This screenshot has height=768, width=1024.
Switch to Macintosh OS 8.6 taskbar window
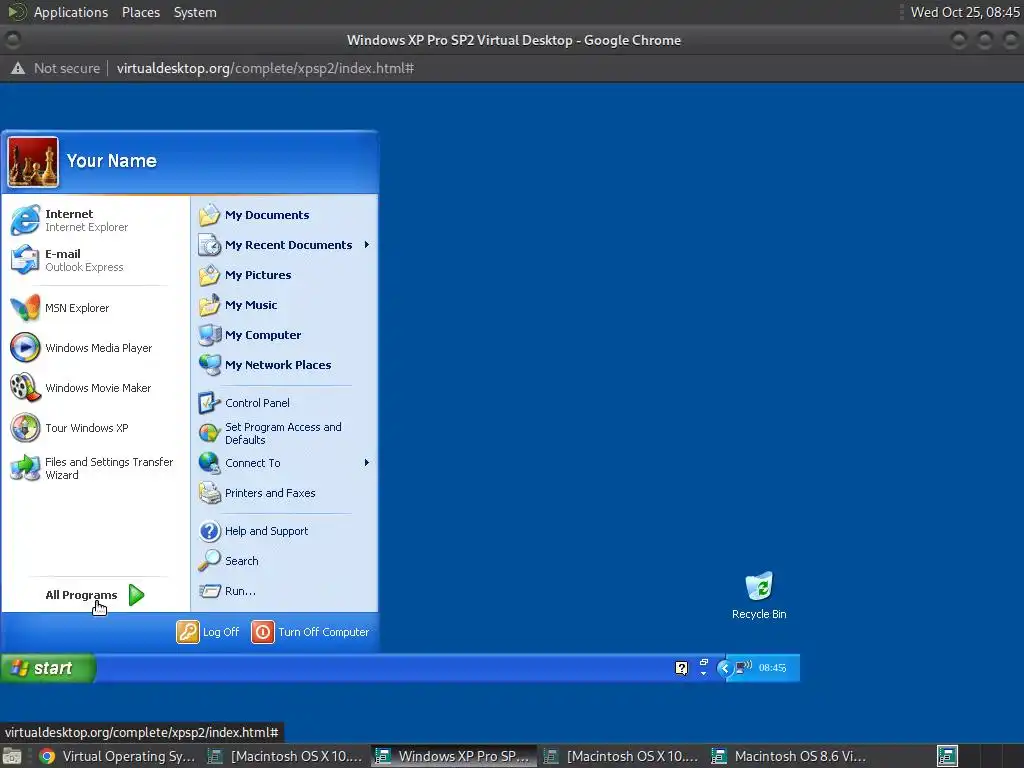(x=790, y=756)
